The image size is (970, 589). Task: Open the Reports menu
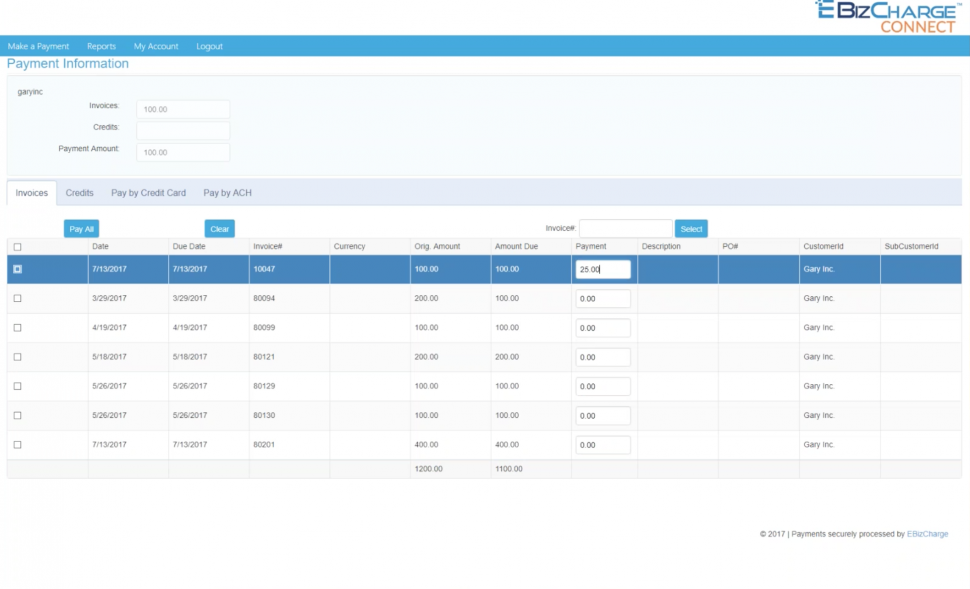point(102,45)
